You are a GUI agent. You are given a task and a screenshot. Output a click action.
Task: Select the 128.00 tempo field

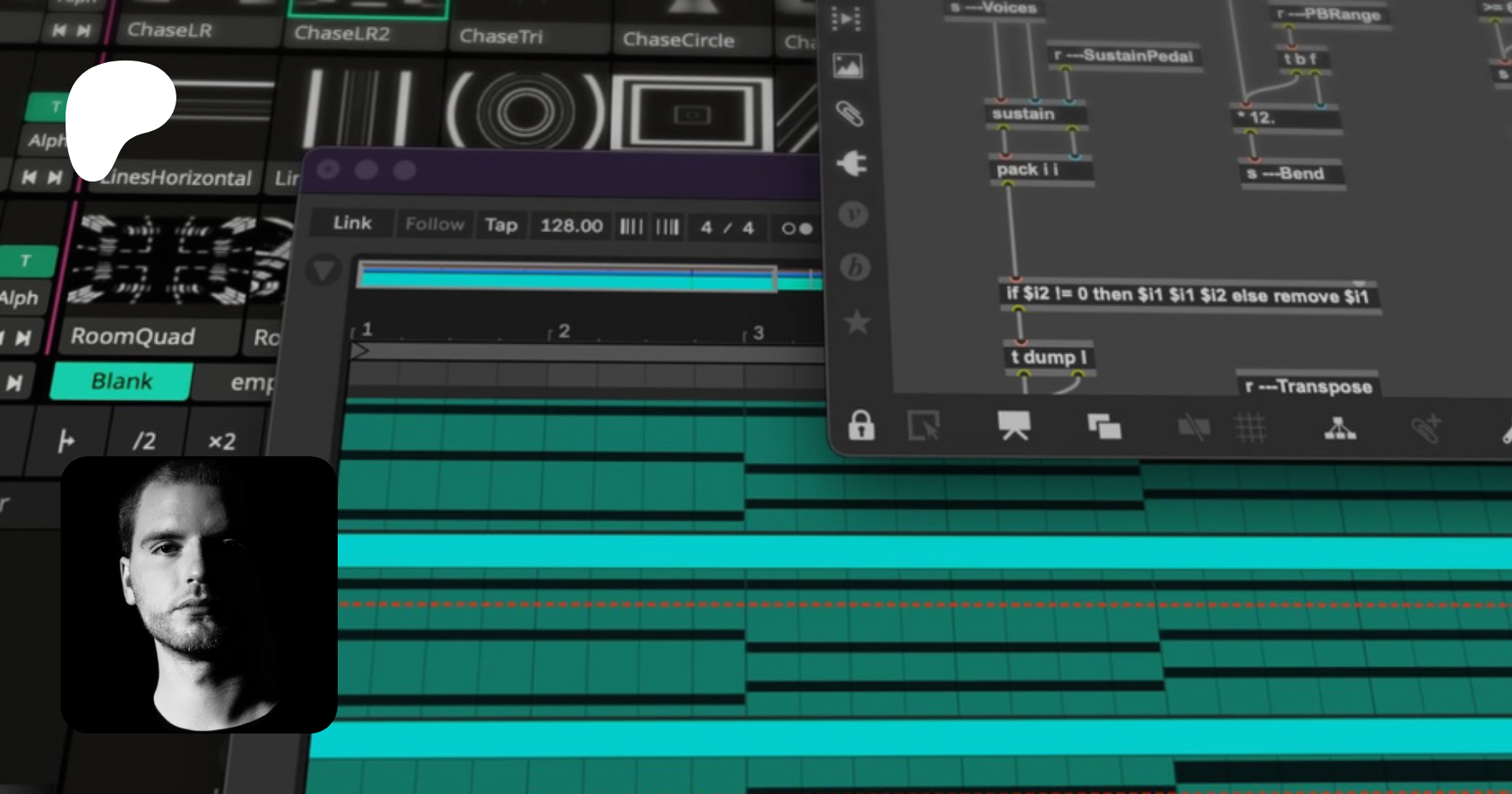pyautogui.click(x=571, y=226)
